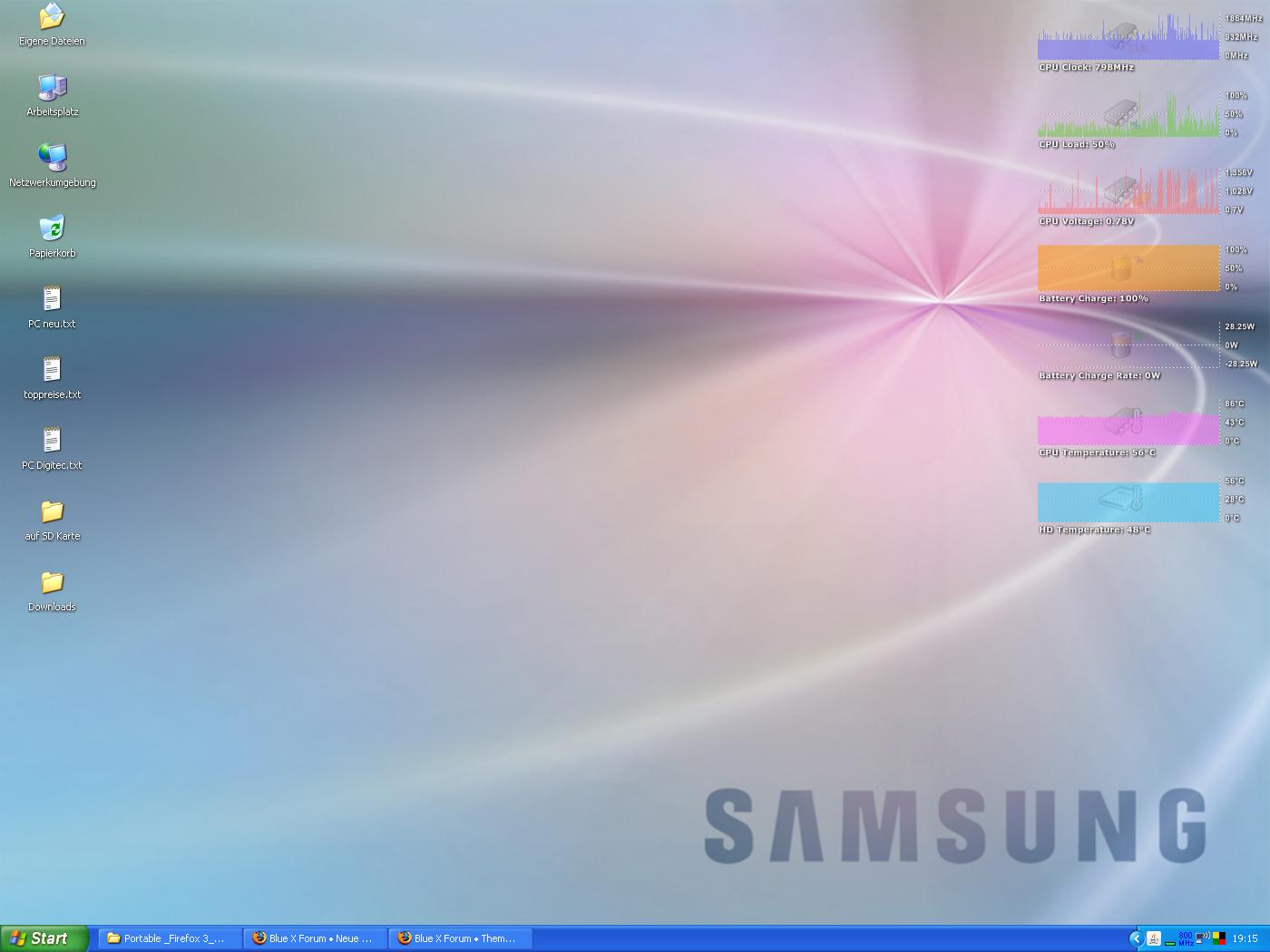Viewport: 1270px width, 952px height.
Task: Click the Downloads folder icon
Action: pos(52,583)
